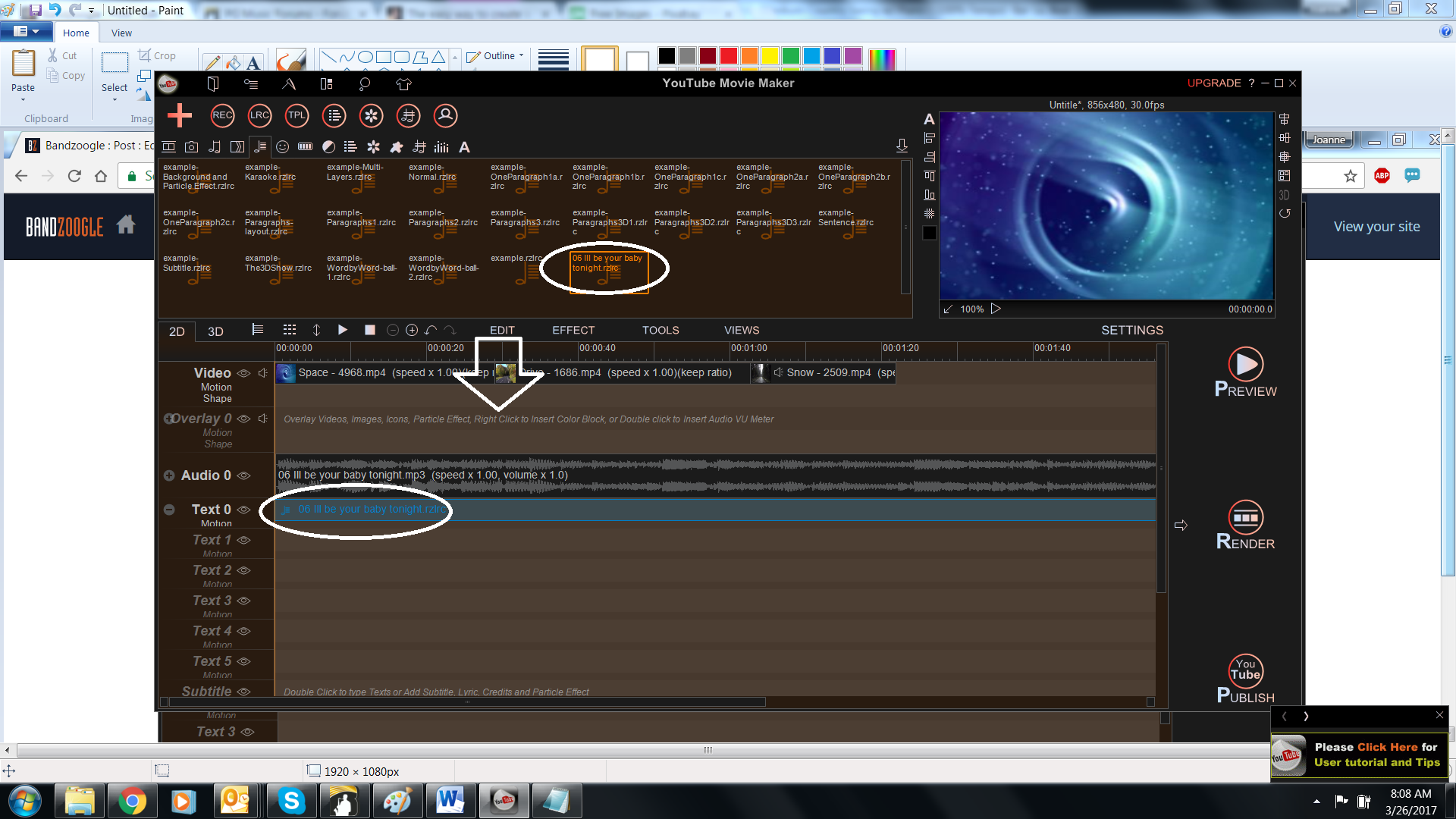Click the zoom-in plus on timeline toolbar
Image resolution: width=1456 pixels, height=819 pixels.
point(412,330)
